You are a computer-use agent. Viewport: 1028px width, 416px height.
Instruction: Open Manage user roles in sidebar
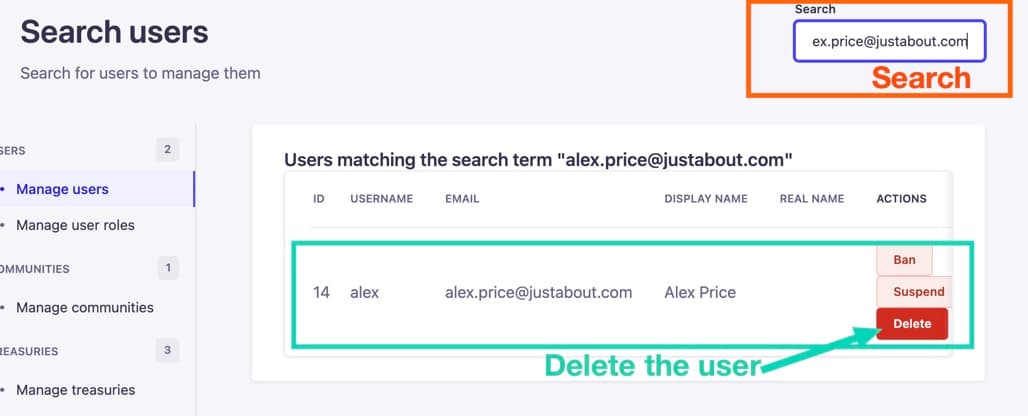[75, 225]
